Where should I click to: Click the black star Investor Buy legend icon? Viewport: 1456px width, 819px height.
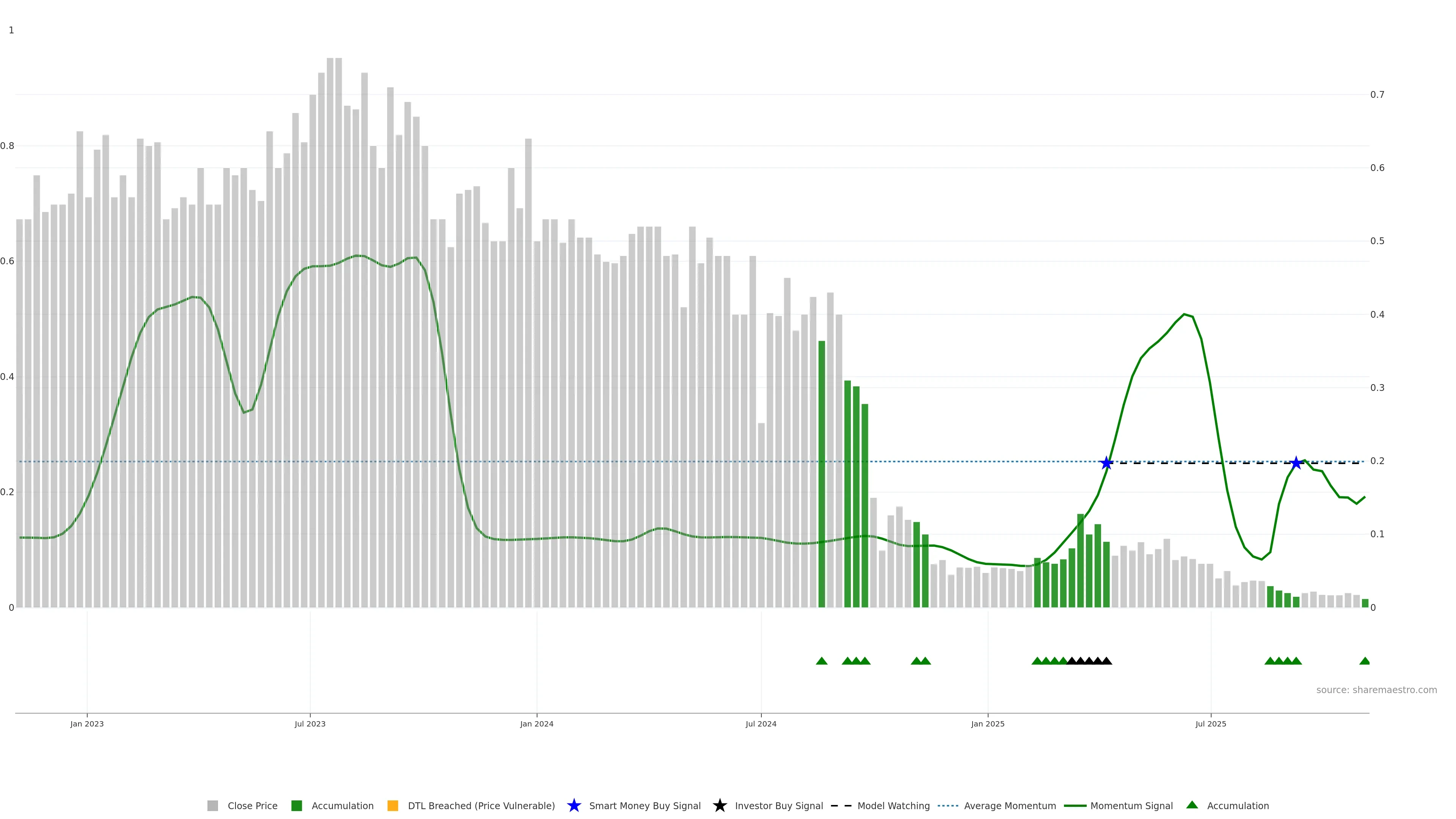coord(720,805)
